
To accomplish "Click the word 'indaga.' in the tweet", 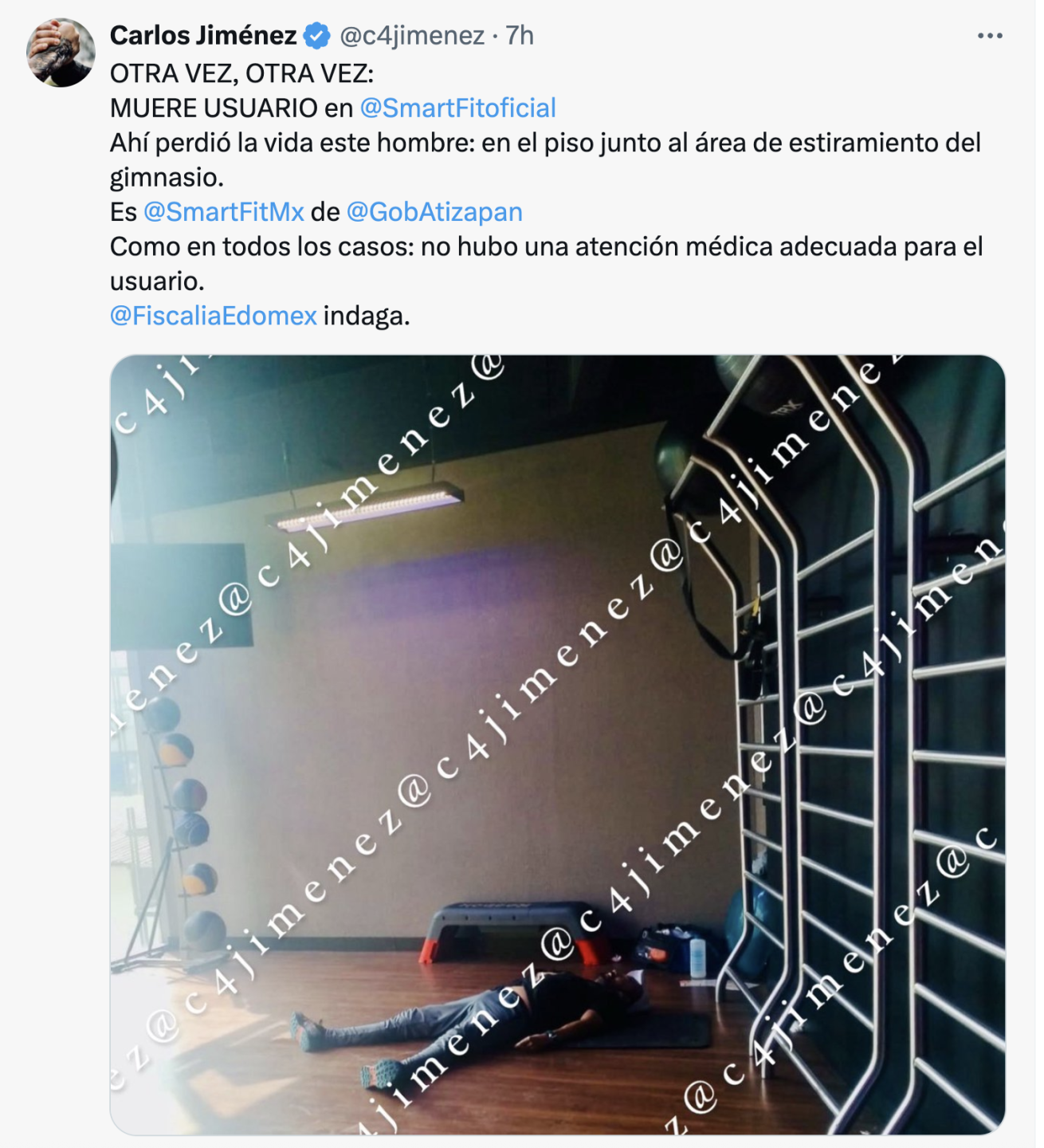I will [367, 316].
